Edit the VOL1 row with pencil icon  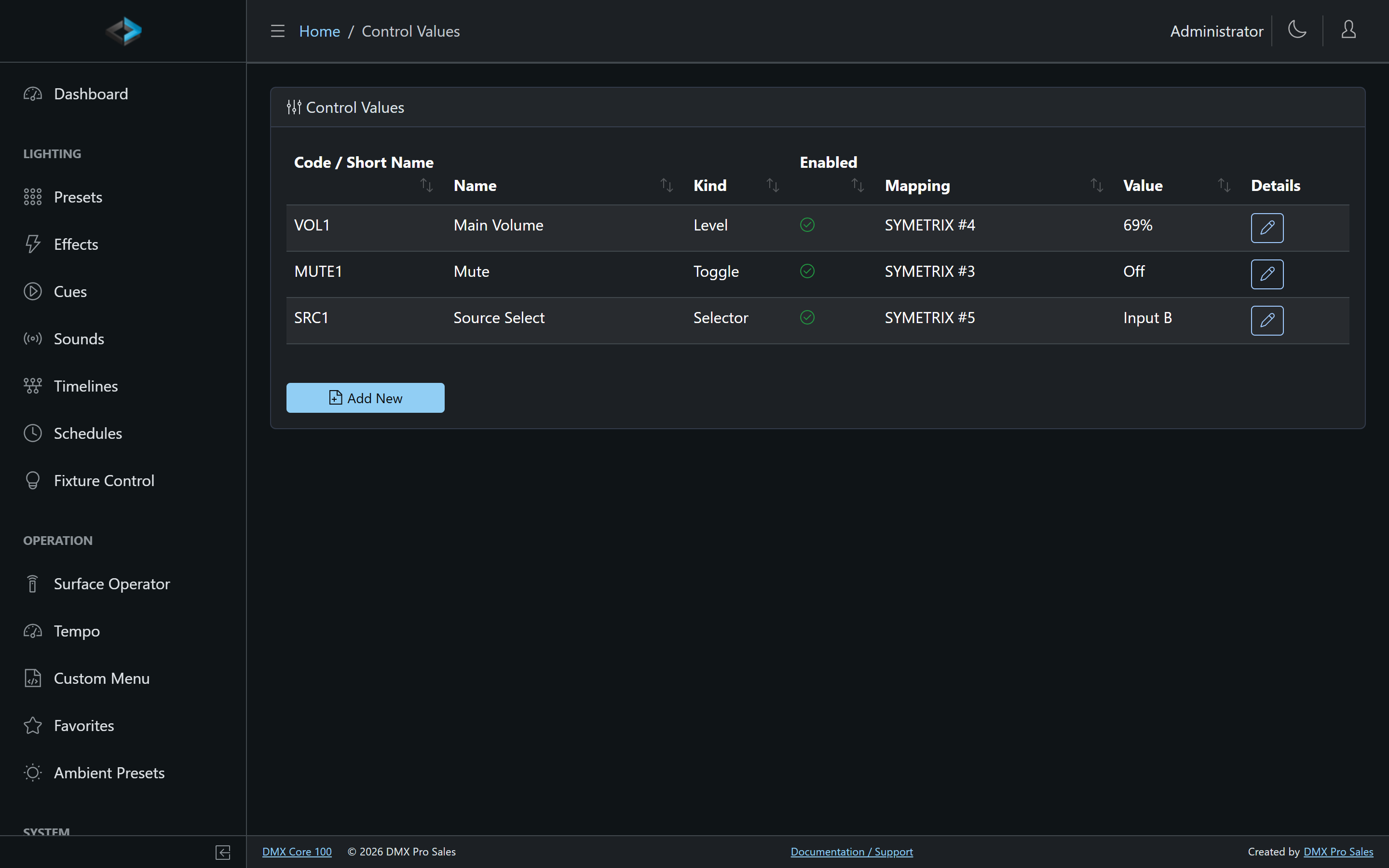[x=1267, y=228]
